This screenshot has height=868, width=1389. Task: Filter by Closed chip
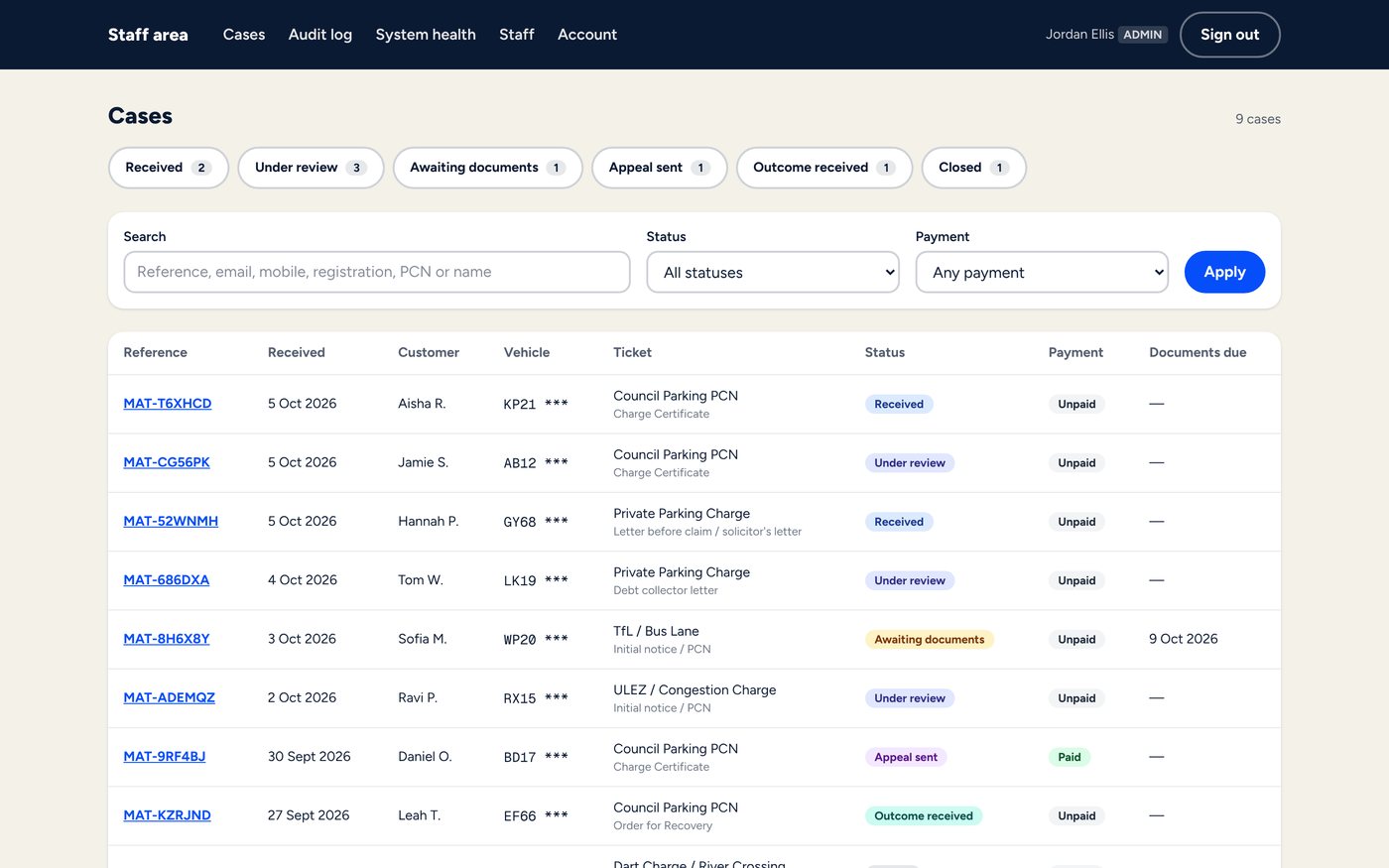pos(974,168)
